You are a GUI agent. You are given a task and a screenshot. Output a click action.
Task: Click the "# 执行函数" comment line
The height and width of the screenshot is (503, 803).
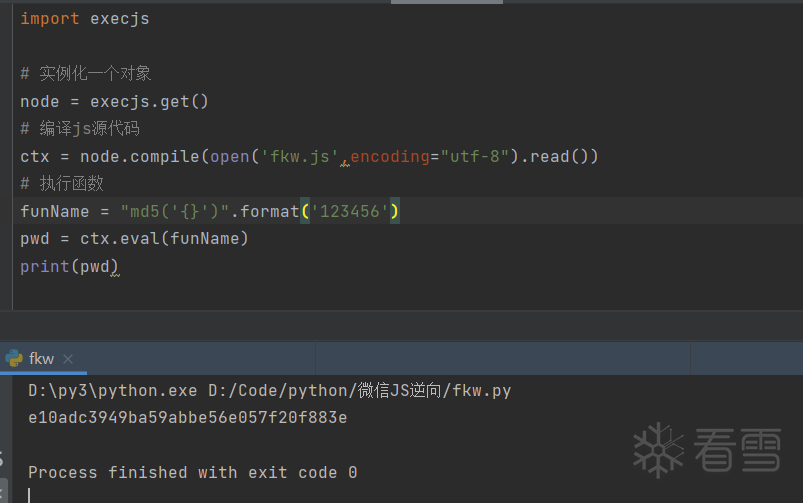[62, 184]
